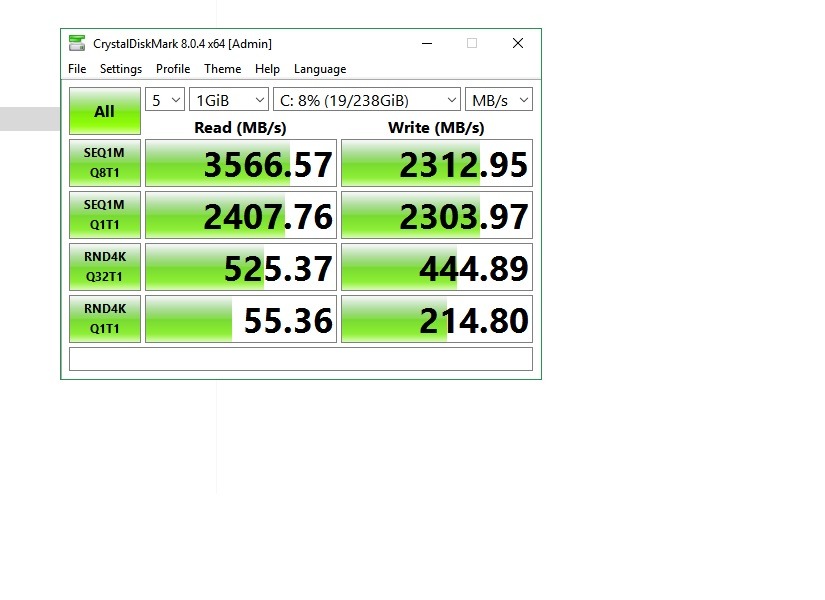
Task: Run all benchmarks with the All button
Action: [105, 111]
